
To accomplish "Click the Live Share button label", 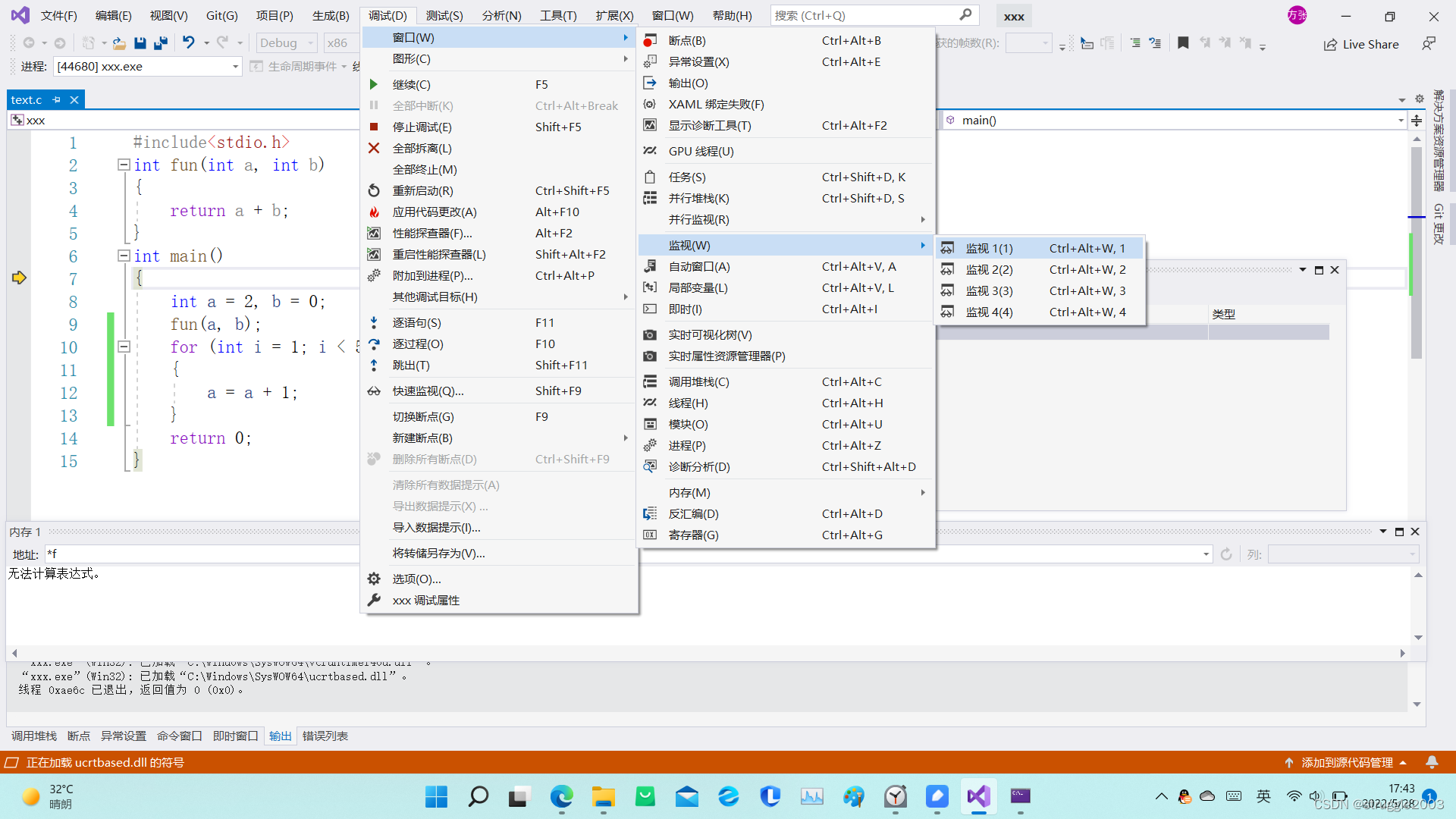I will pyautogui.click(x=1370, y=44).
